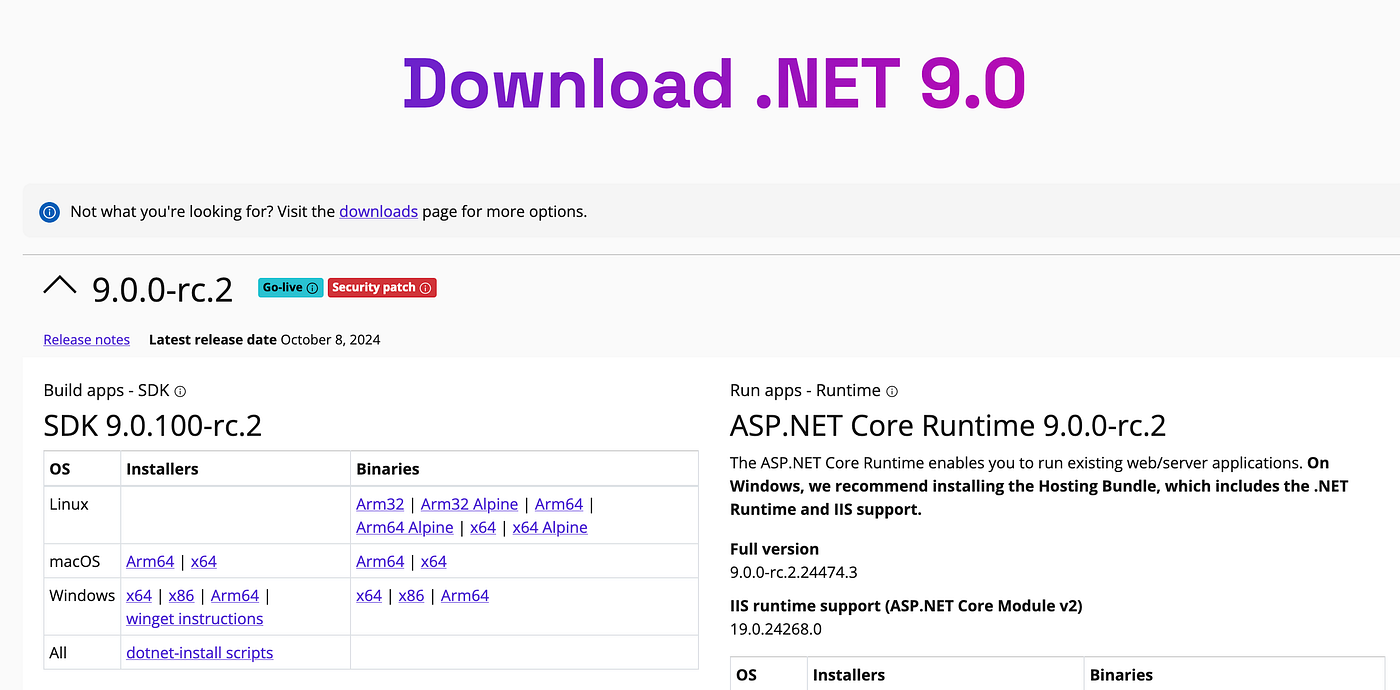Click the October 8, 2024 release date
Screen dimensions: 1400x690
(x=330, y=340)
